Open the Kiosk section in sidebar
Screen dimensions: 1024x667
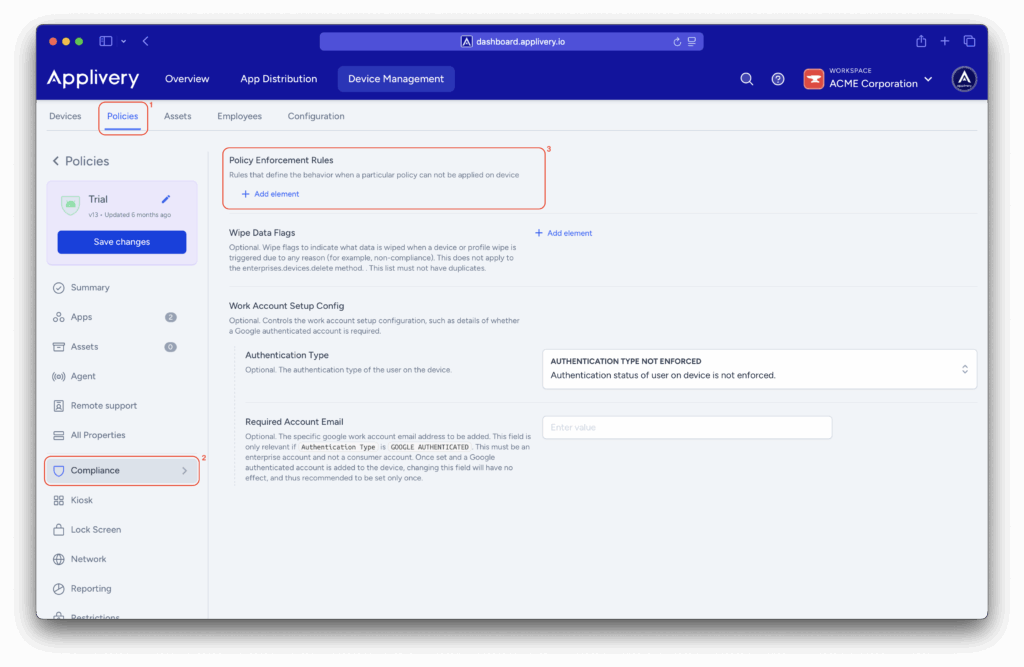click(x=81, y=500)
